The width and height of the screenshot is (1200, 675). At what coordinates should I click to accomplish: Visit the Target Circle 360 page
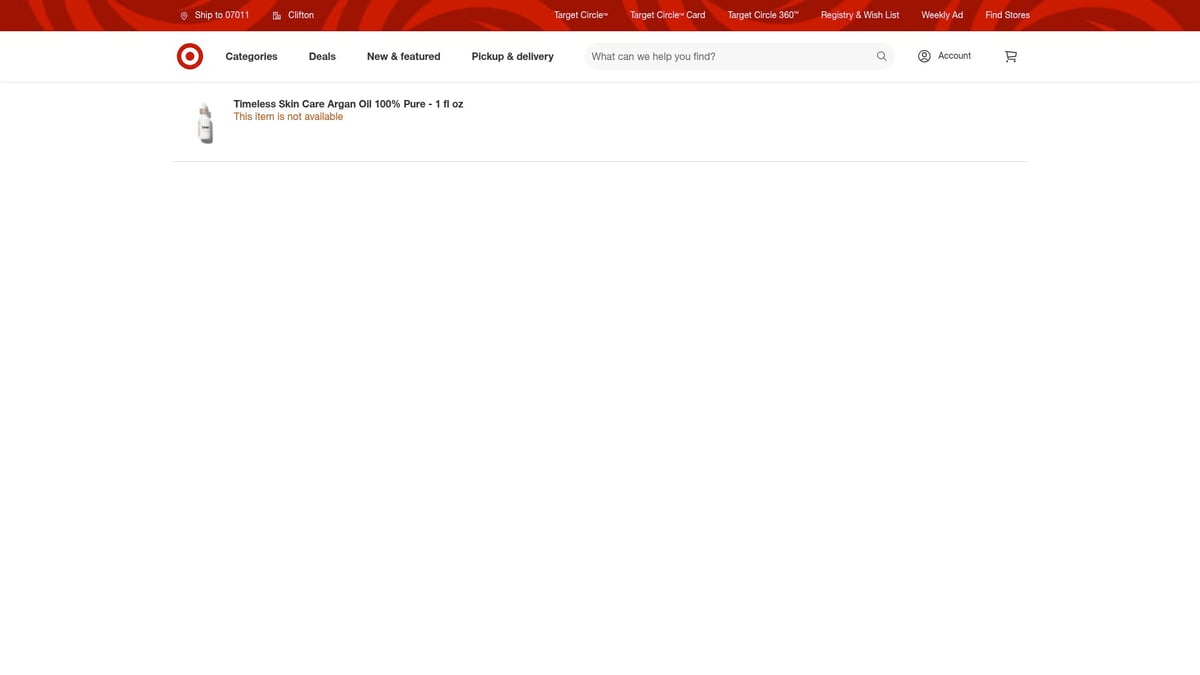(762, 16)
